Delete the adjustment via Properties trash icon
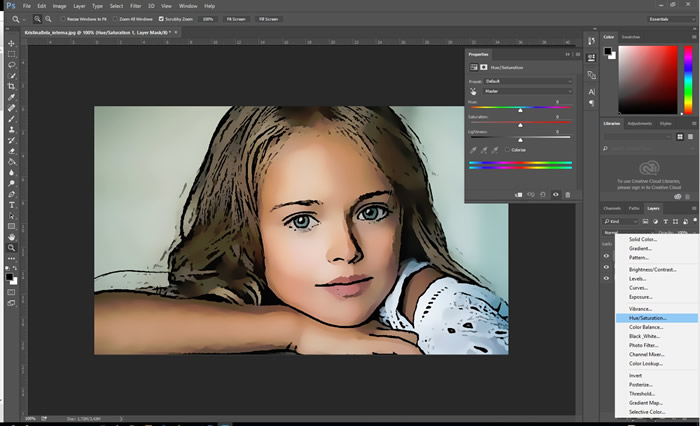Screen dimensions: 700x426 568,195
